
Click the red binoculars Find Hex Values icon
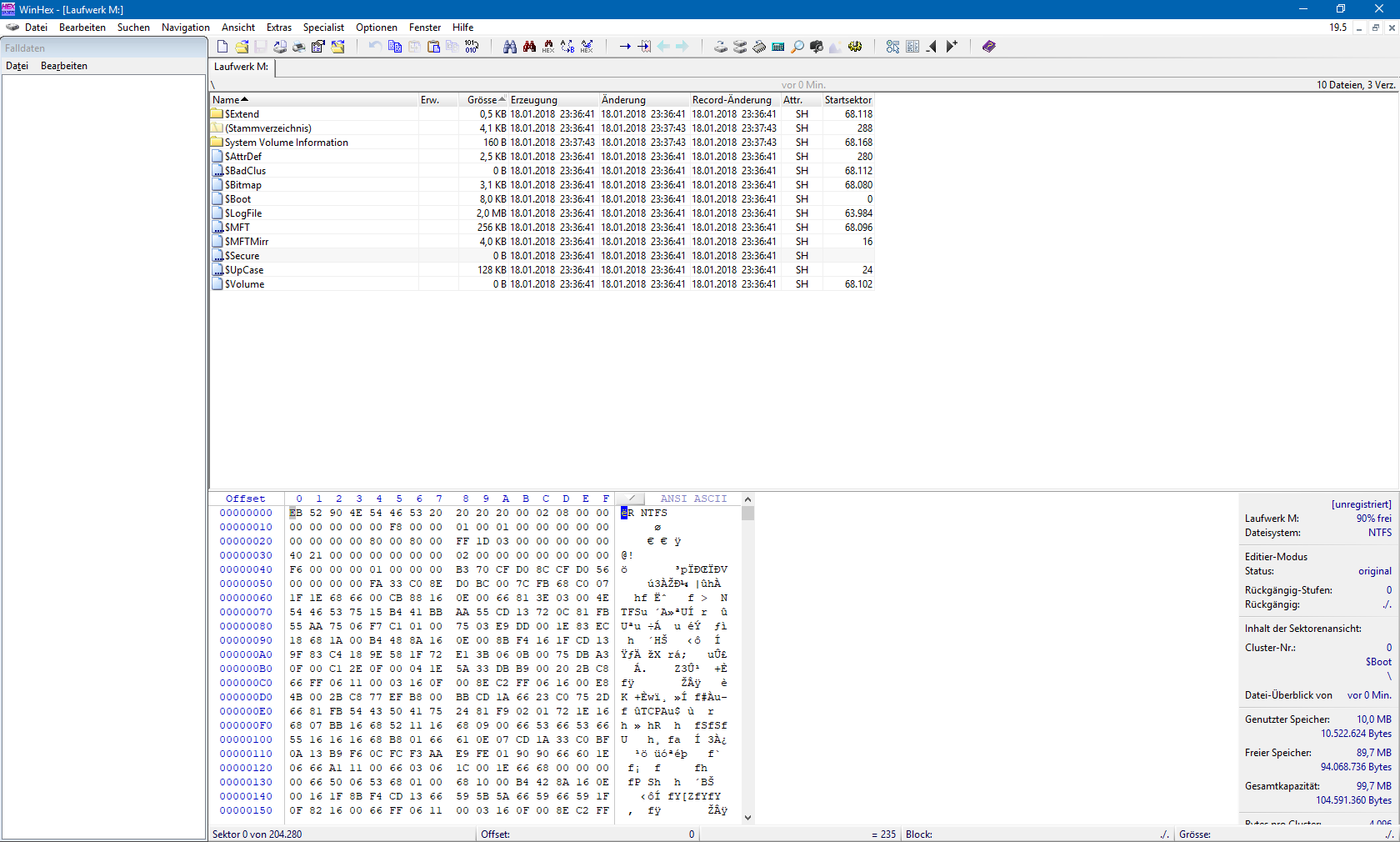click(x=529, y=47)
